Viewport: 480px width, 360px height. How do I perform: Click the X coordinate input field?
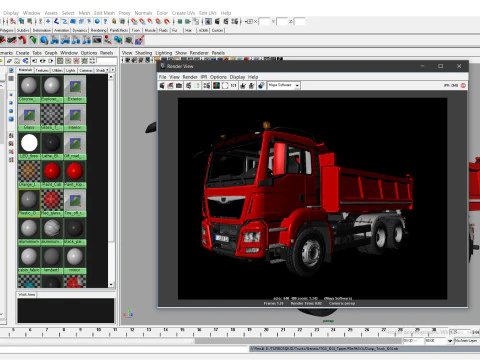(264, 22)
